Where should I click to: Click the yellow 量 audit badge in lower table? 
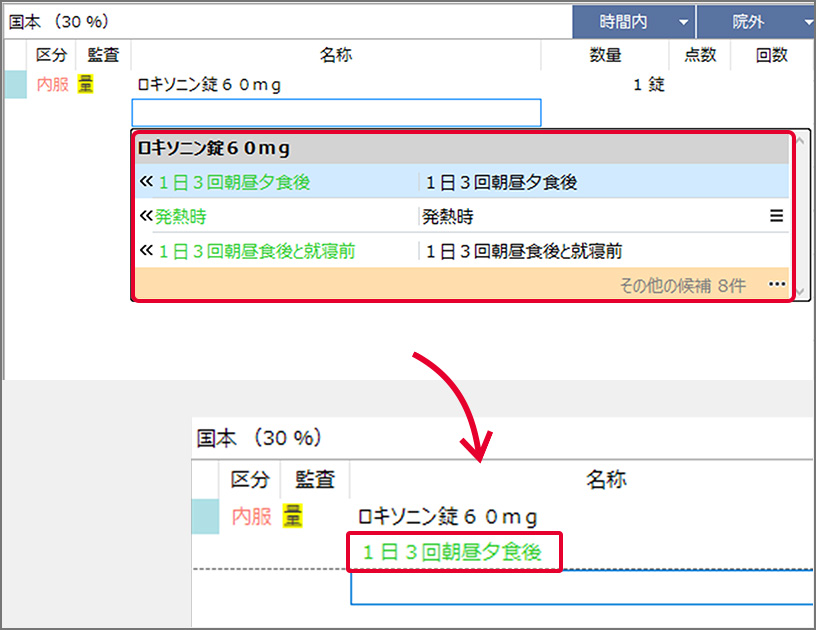click(293, 516)
